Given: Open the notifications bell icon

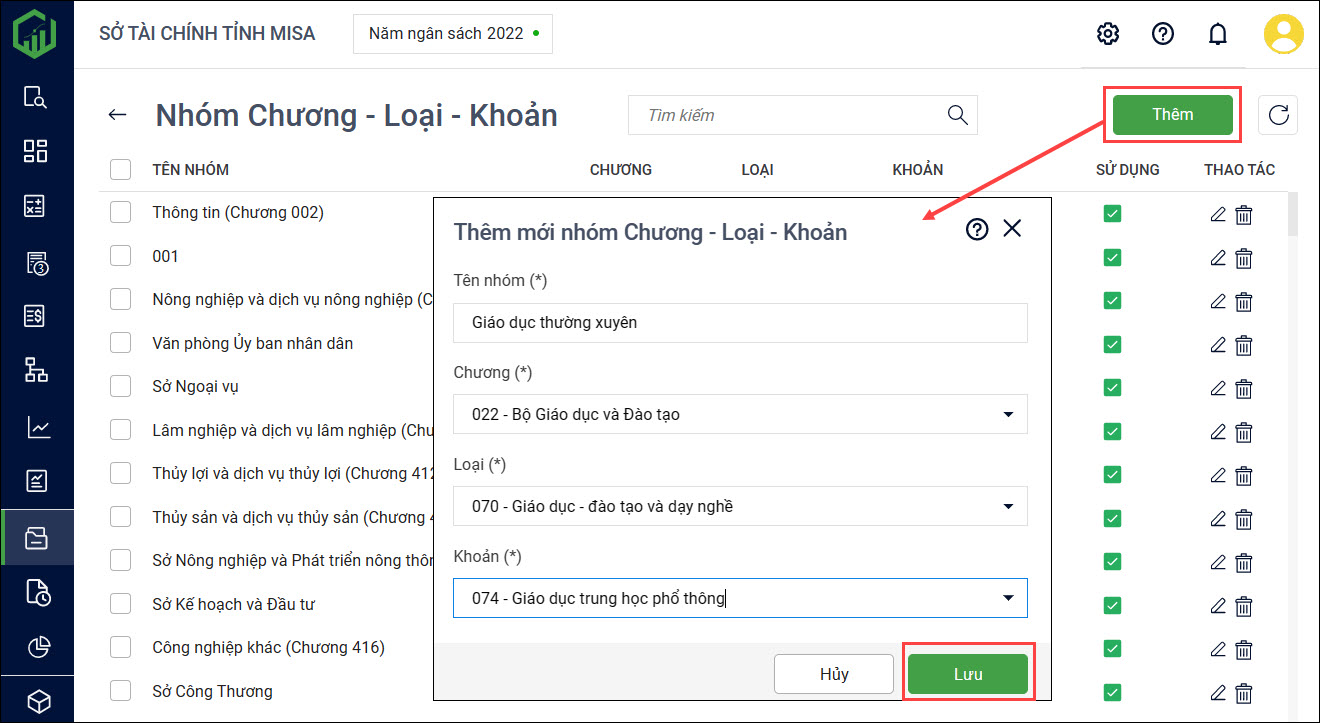Looking at the screenshot, I should pyautogui.click(x=1217, y=34).
